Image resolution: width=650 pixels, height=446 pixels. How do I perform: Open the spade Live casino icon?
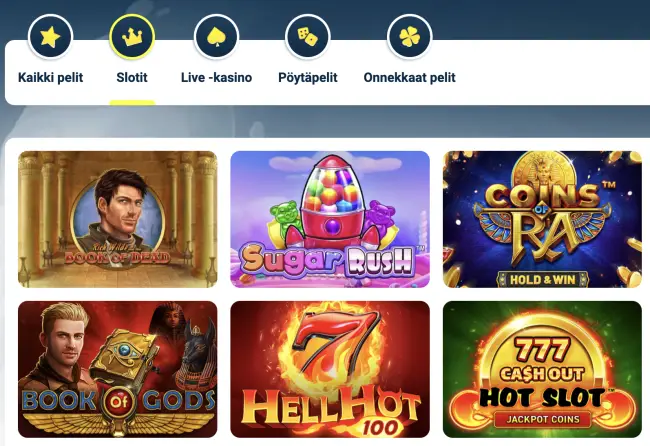[x=216, y=37]
